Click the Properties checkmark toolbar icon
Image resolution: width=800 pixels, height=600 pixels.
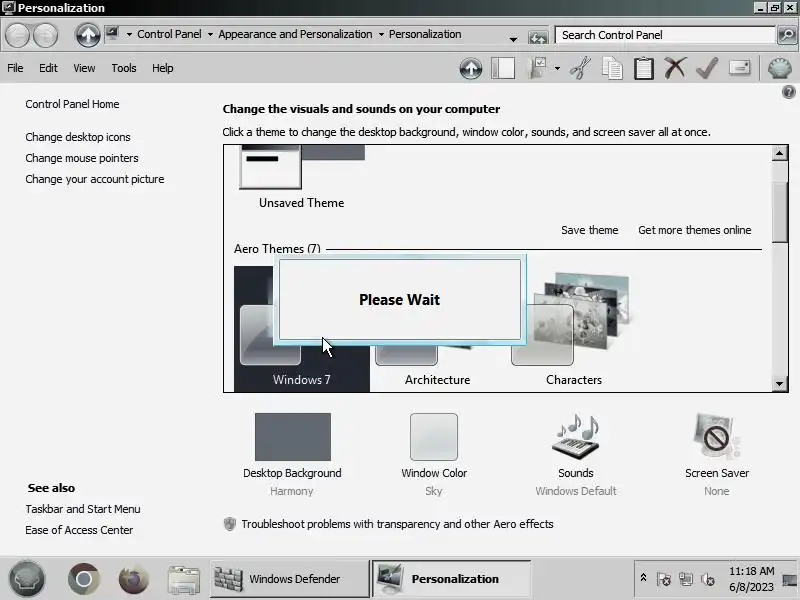tap(707, 68)
